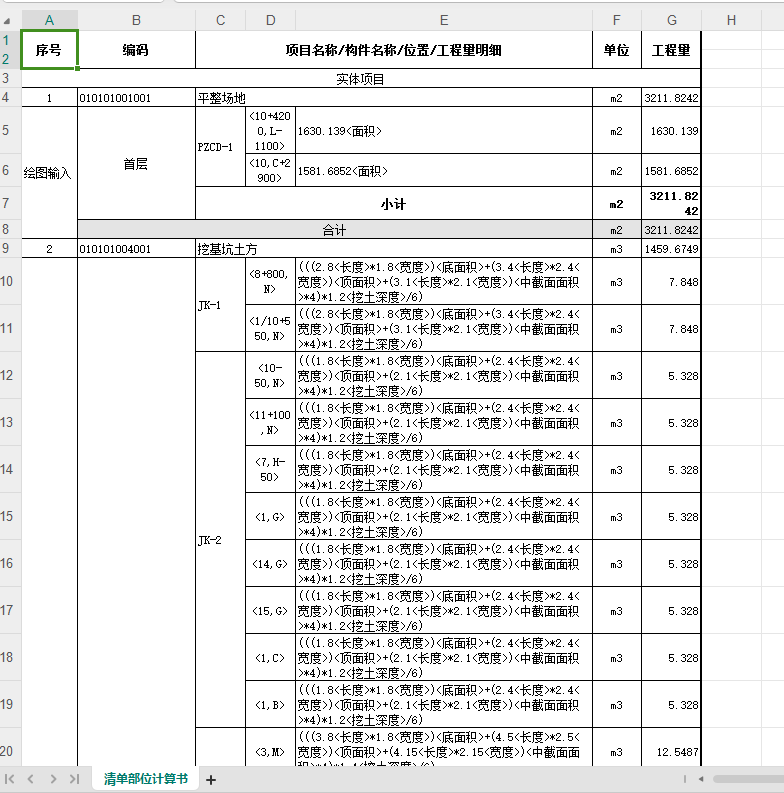Click the 编码 header cell

(x=136, y=50)
